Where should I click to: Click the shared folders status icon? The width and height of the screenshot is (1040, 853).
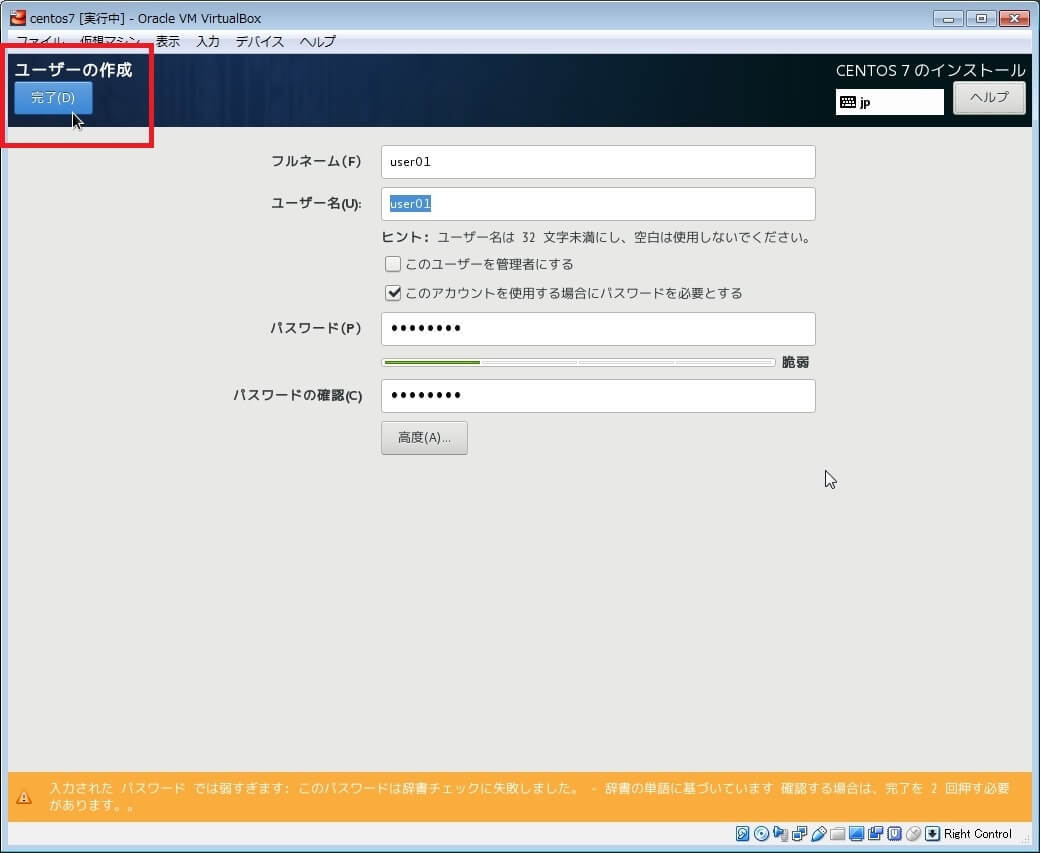[x=837, y=834]
